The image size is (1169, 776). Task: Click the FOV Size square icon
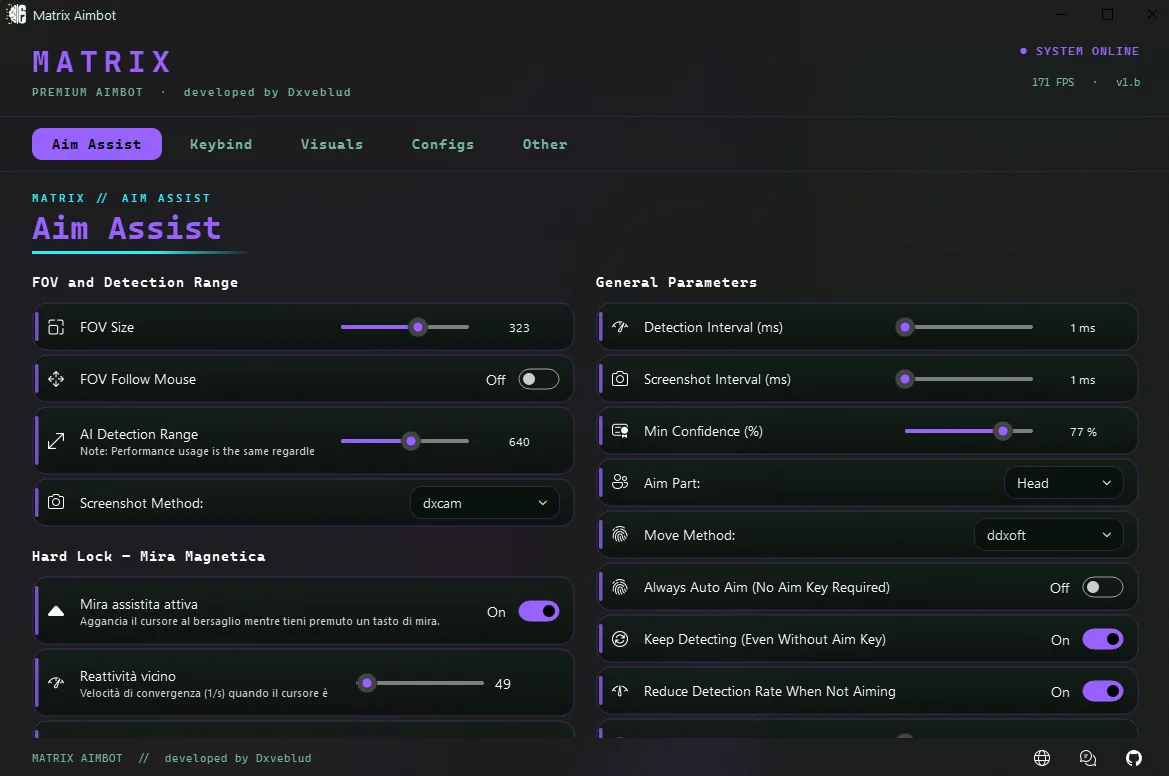(56, 327)
